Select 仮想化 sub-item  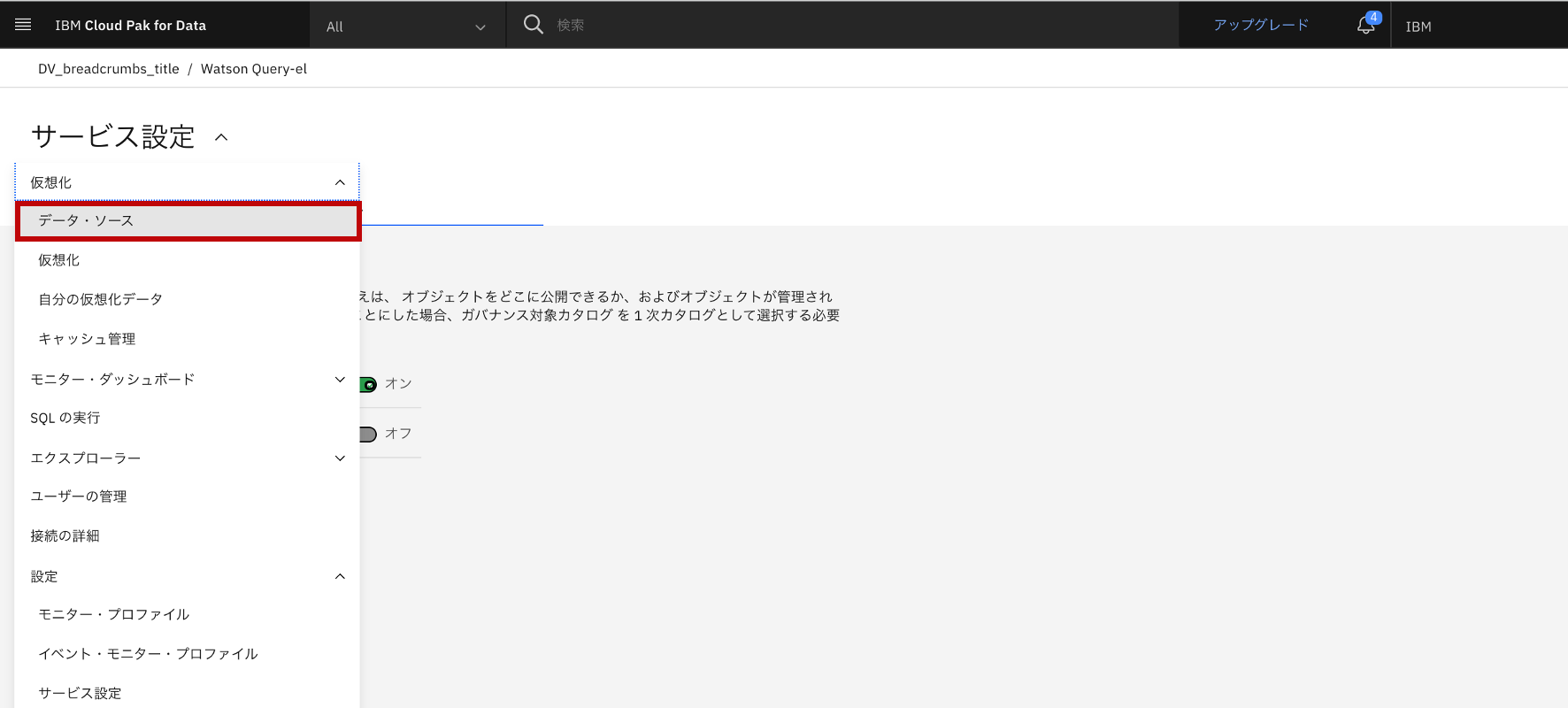pyautogui.click(x=187, y=260)
